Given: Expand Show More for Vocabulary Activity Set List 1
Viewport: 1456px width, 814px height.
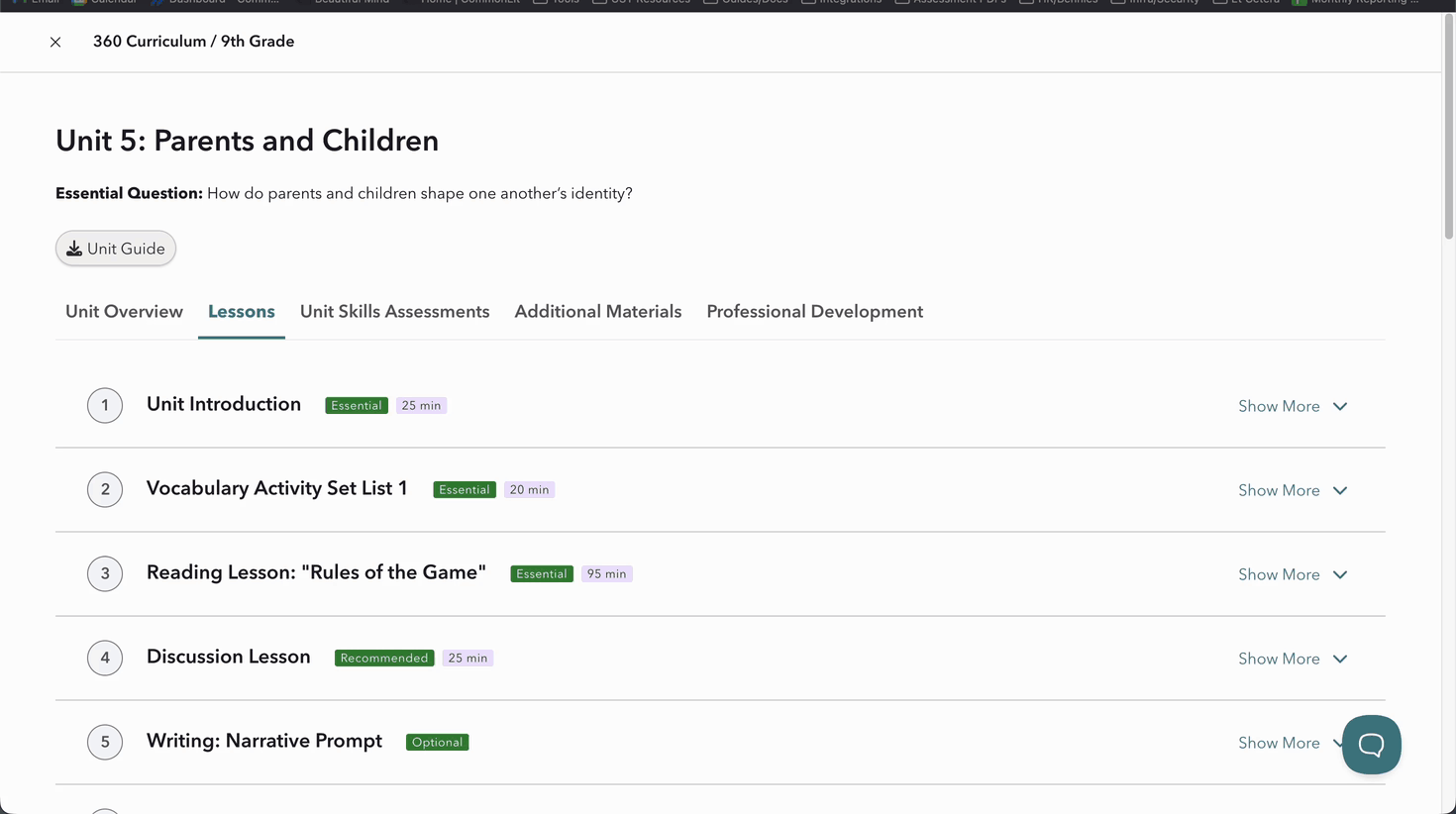Looking at the screenshot, I should (x=1293, y=490).
